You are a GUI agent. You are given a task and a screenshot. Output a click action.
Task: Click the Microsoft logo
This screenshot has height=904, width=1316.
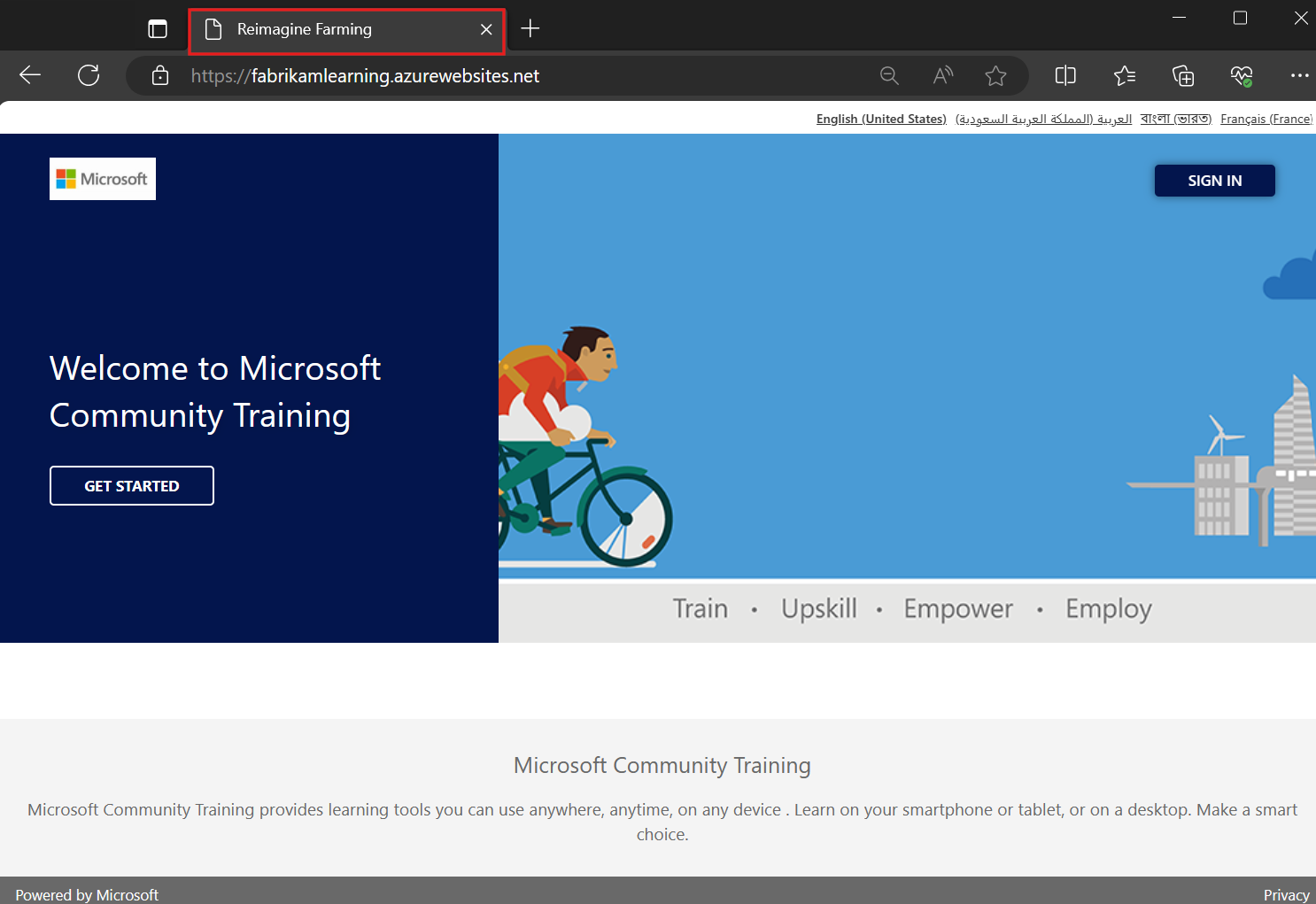(103, 179)
